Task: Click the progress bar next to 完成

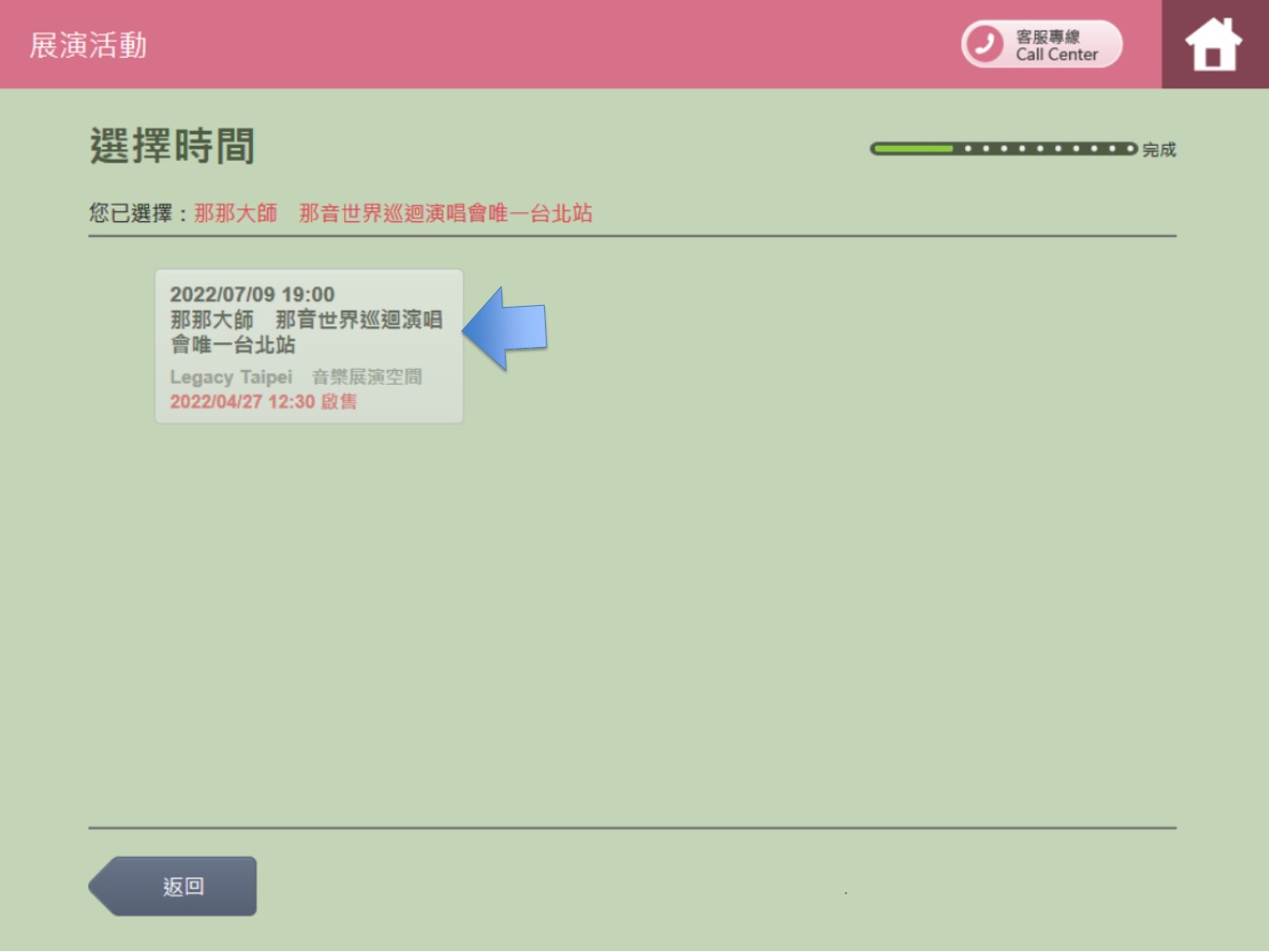Action: tap(1003, 149)
